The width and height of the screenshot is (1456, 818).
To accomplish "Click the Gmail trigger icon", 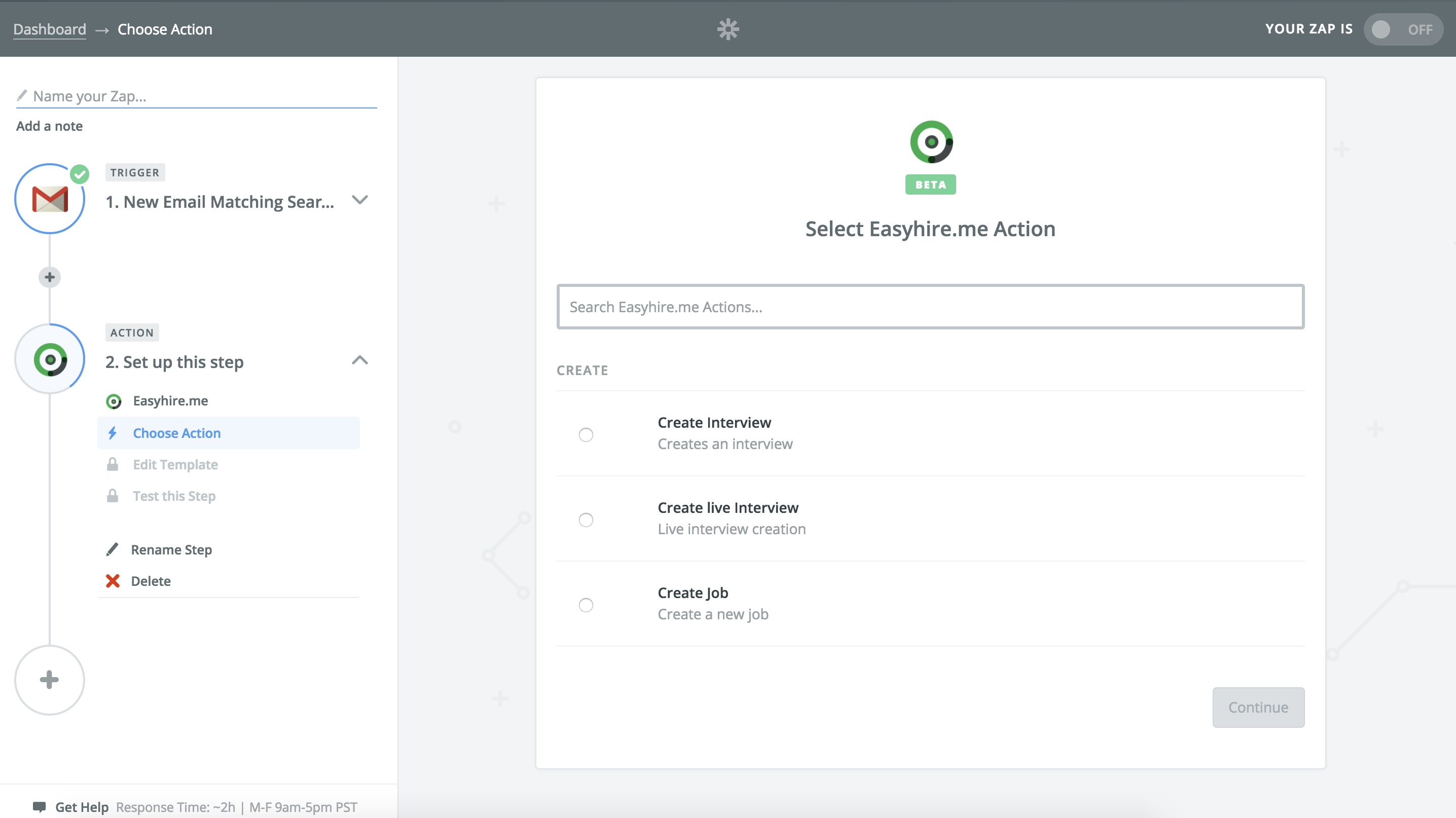I will click(50, 199).
